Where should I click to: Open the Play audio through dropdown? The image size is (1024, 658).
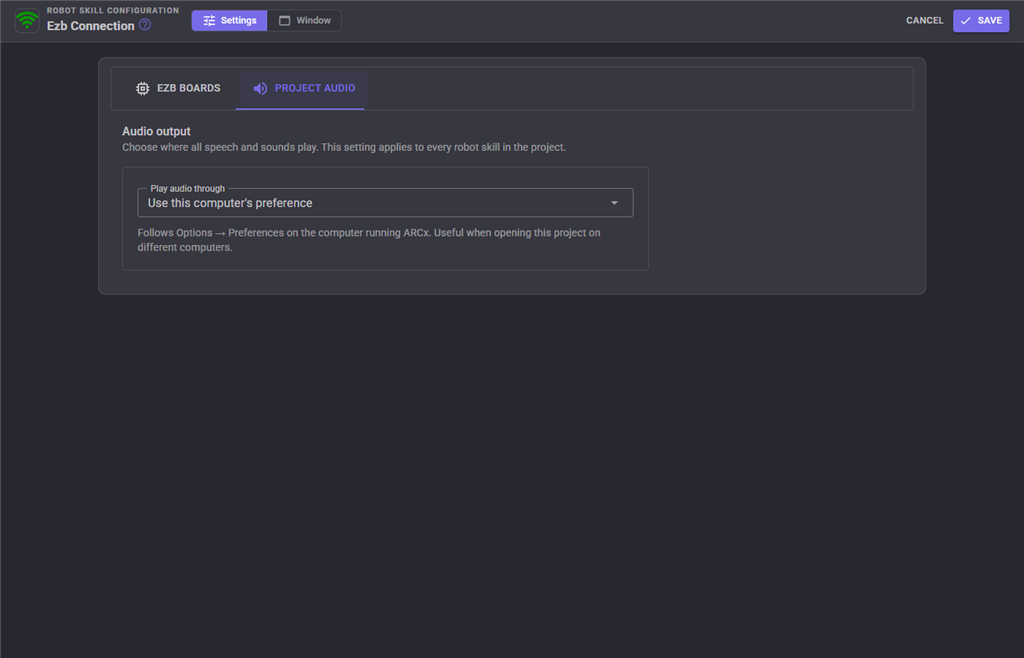(385, 203)
